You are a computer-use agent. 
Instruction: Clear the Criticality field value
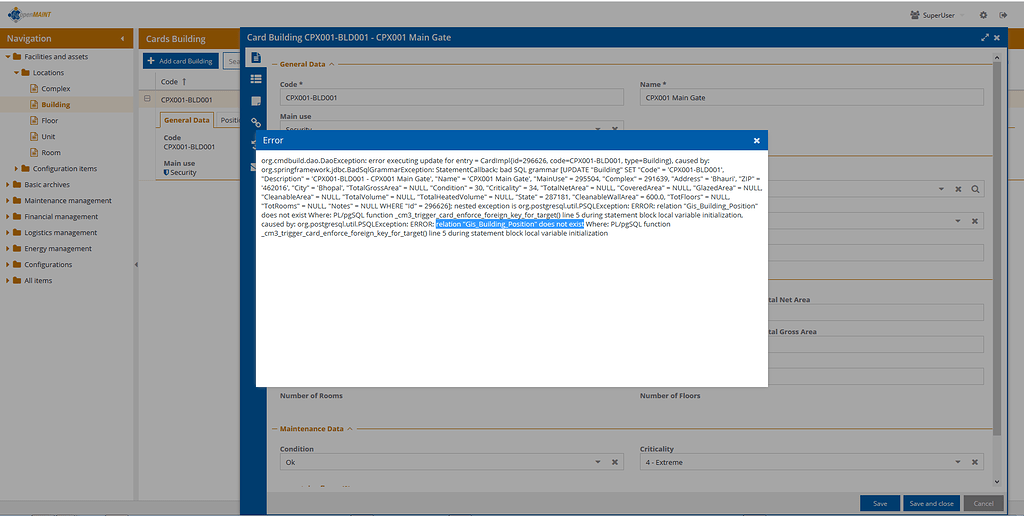click(974, 462)
